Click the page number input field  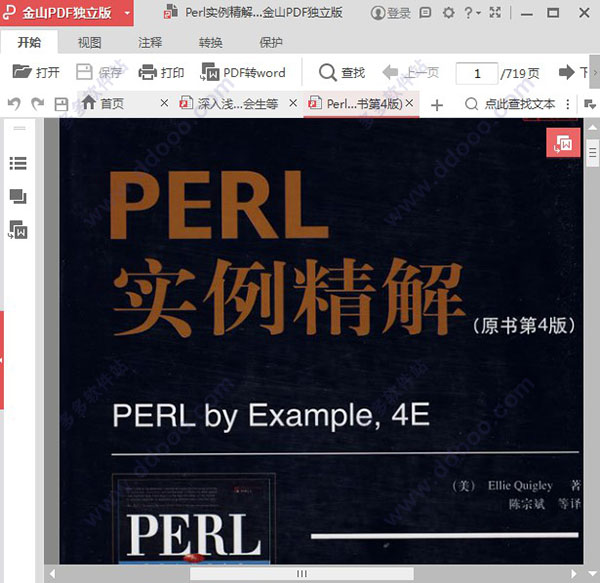[477, 73]
